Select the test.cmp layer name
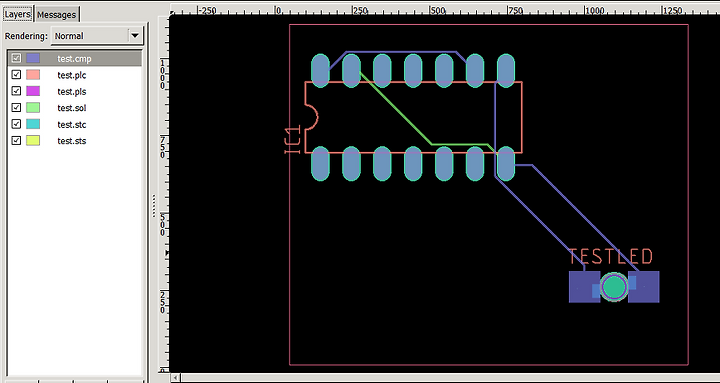720x383 pixels. 74,59
